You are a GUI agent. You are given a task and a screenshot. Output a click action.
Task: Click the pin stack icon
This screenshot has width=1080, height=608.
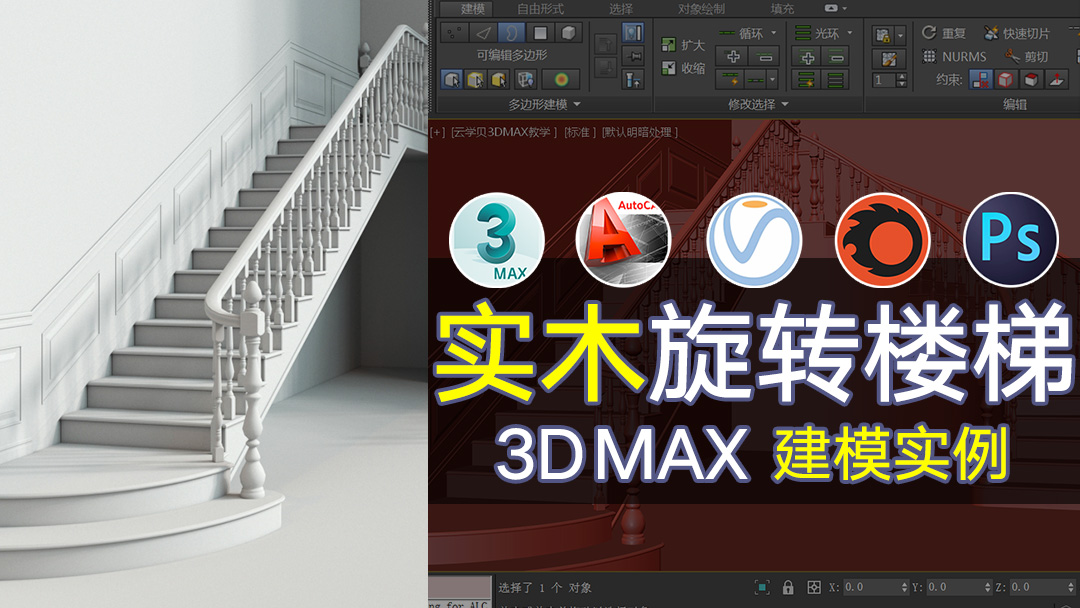pyautogui.click(x=632, y=56)
